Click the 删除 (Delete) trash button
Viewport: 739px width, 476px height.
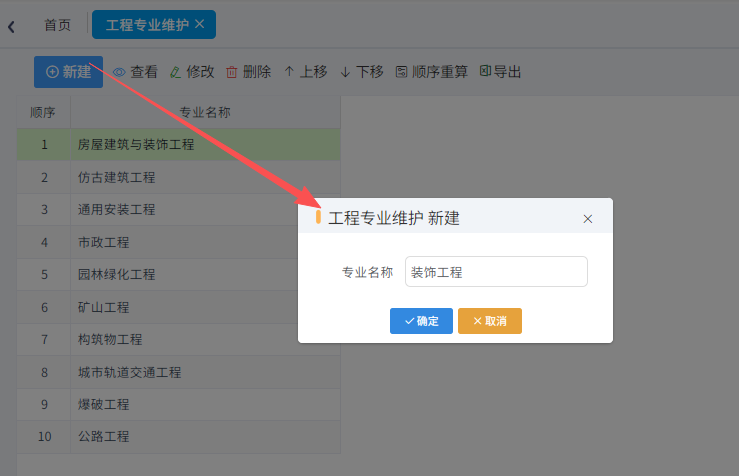249,72
